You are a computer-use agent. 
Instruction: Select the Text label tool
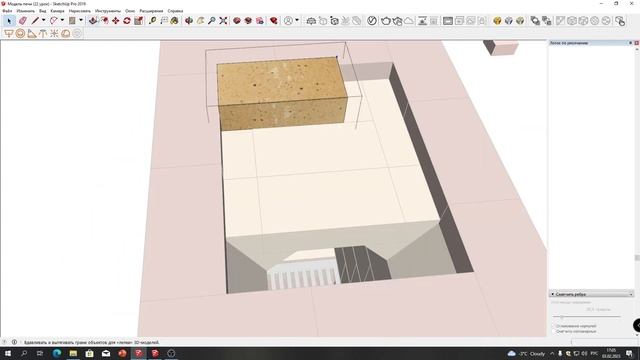(164, 20)
